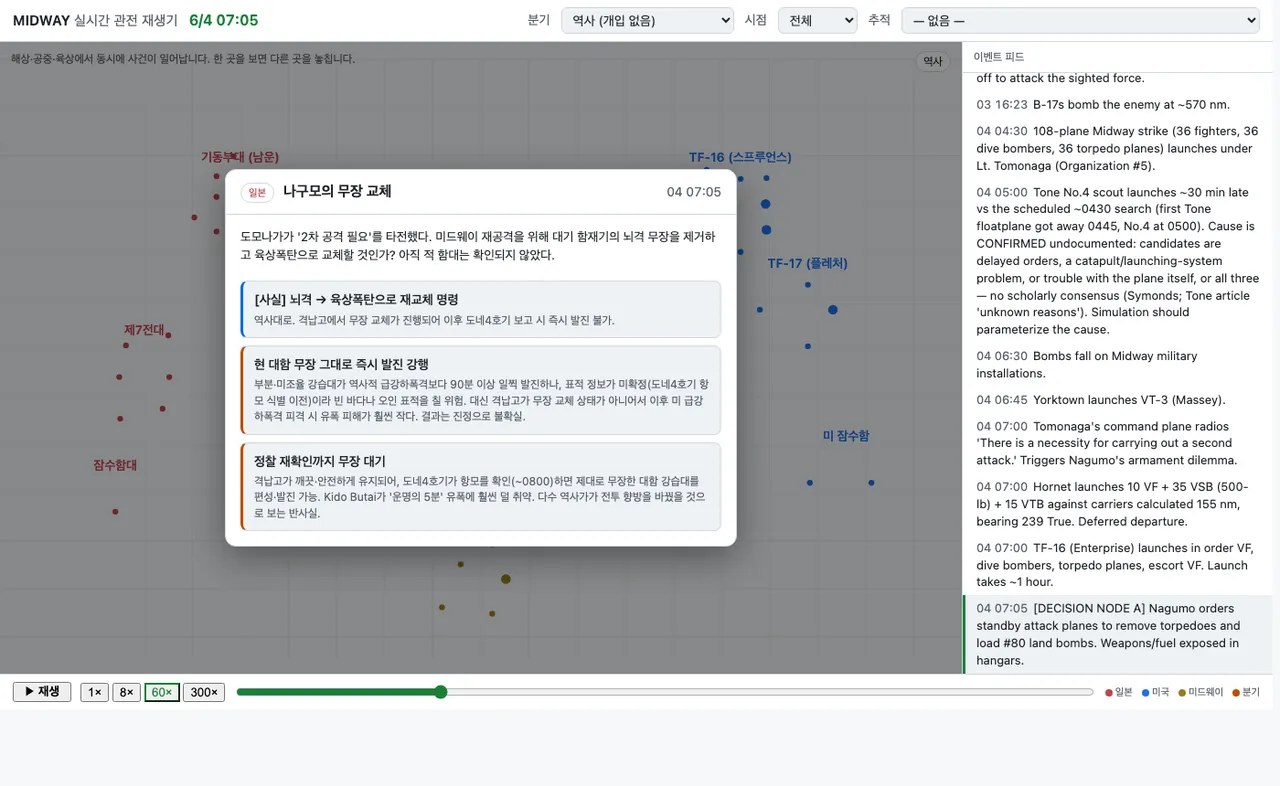Click the 미드웨이 legend item
This screenshot has width=1280, height=786.
[1201, 692]
